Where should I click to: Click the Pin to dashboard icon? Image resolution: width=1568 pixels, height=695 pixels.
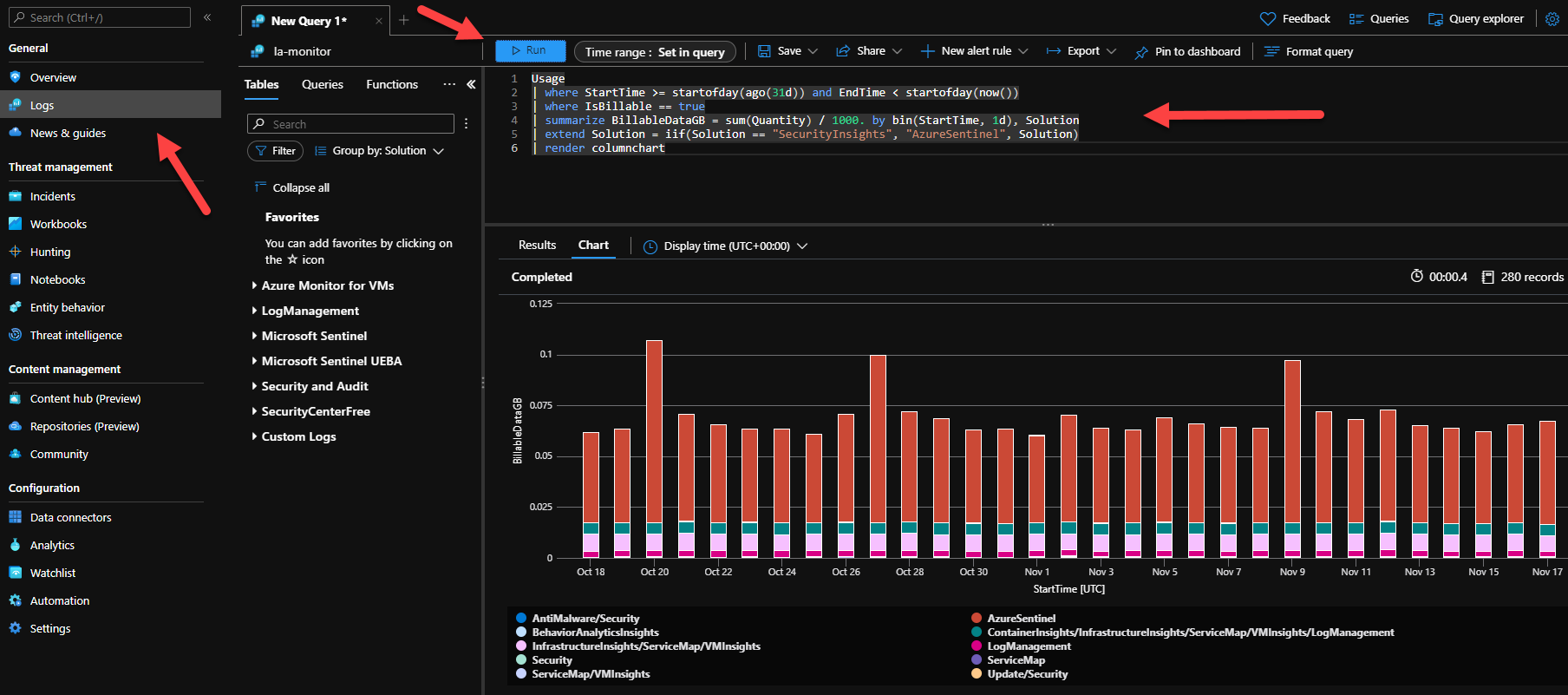click(x=1141, y=52)
